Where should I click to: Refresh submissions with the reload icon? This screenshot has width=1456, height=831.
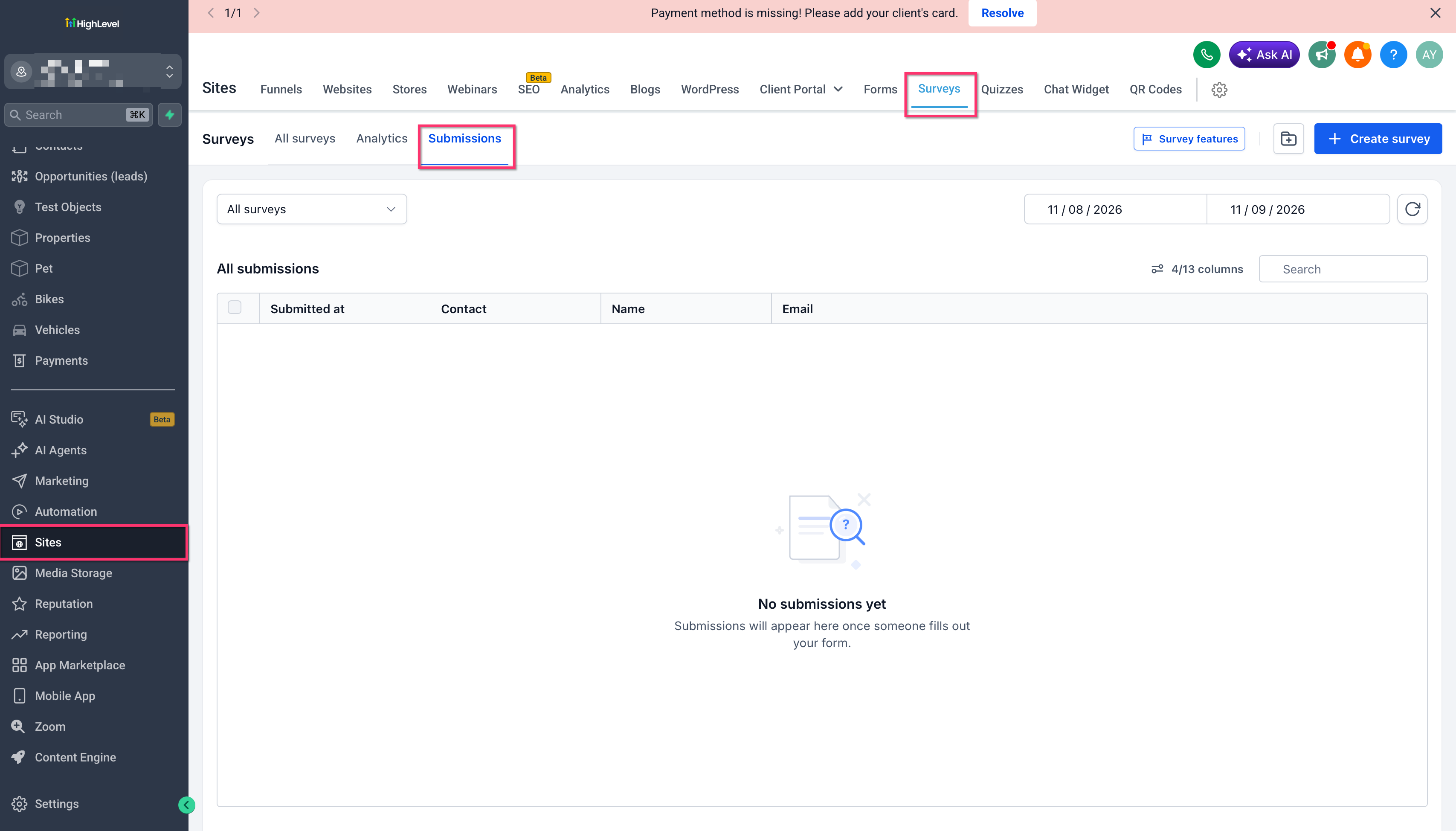(1412, 209)
